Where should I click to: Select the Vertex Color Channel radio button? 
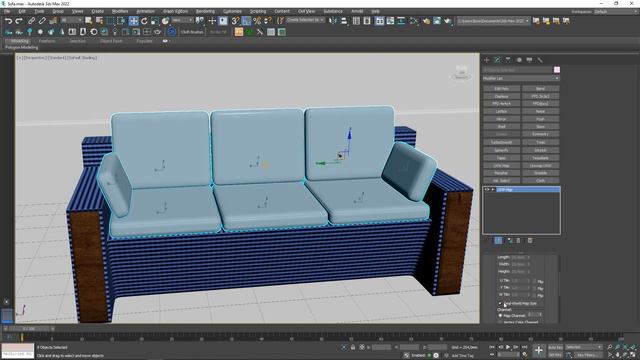pyautogui.click(x=500, y=322)
